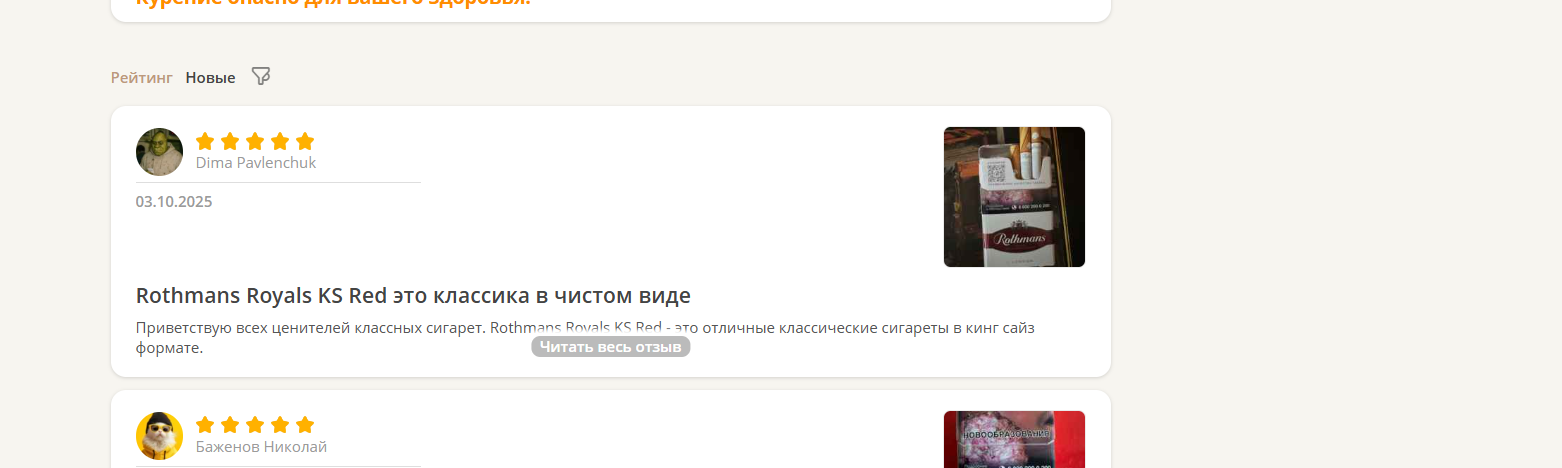The width and height of the screenshot is (1562, 468).
Task: Sort reviews by Рейтинг
Action: coord(142,77)
